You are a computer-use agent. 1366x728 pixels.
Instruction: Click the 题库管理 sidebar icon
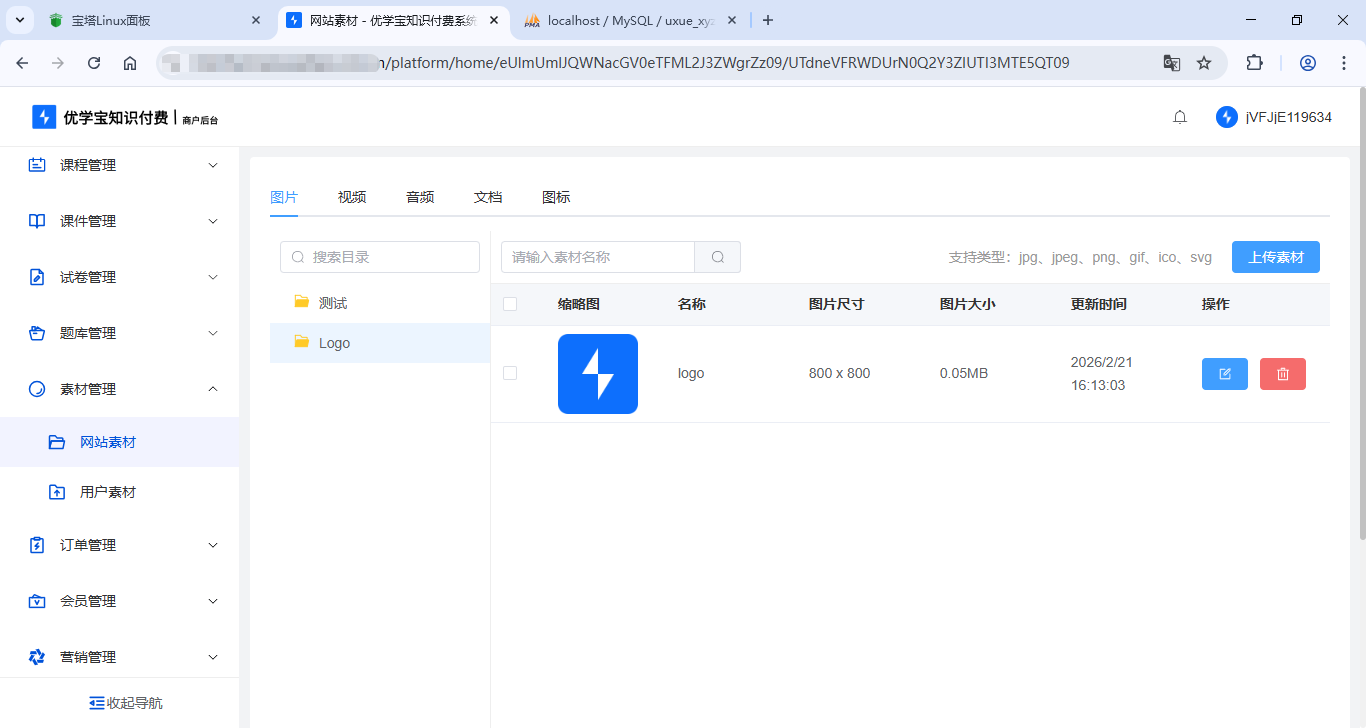(36, 333)
